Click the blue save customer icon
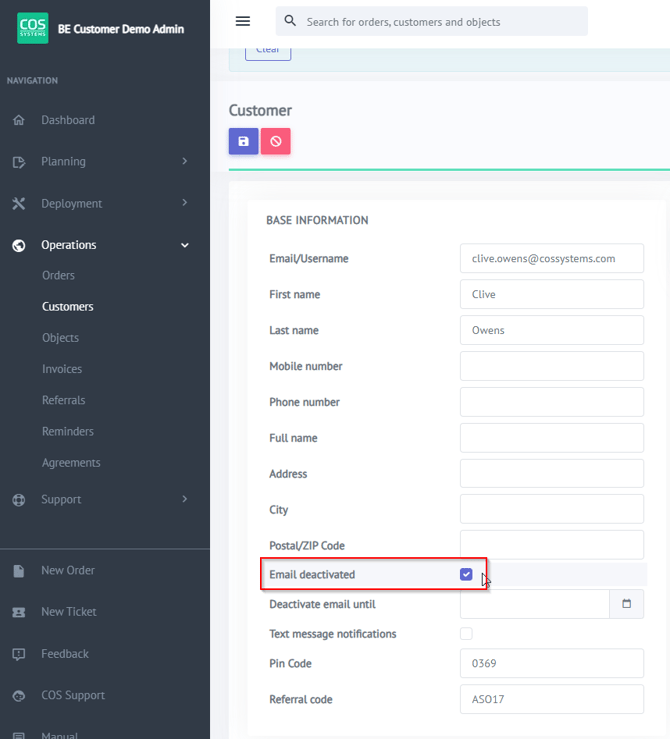Screen dimensions: 670x739 click(x=243, y=141)
